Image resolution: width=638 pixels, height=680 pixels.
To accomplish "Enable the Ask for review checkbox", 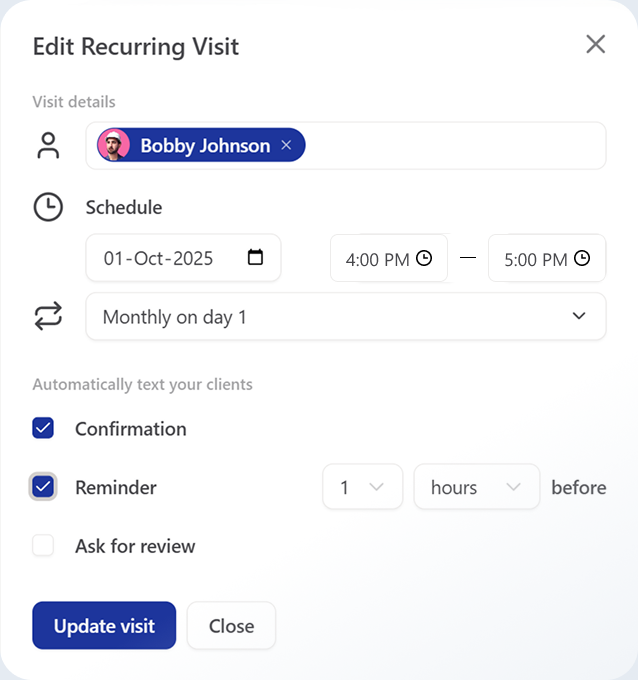I will (43, 546).
